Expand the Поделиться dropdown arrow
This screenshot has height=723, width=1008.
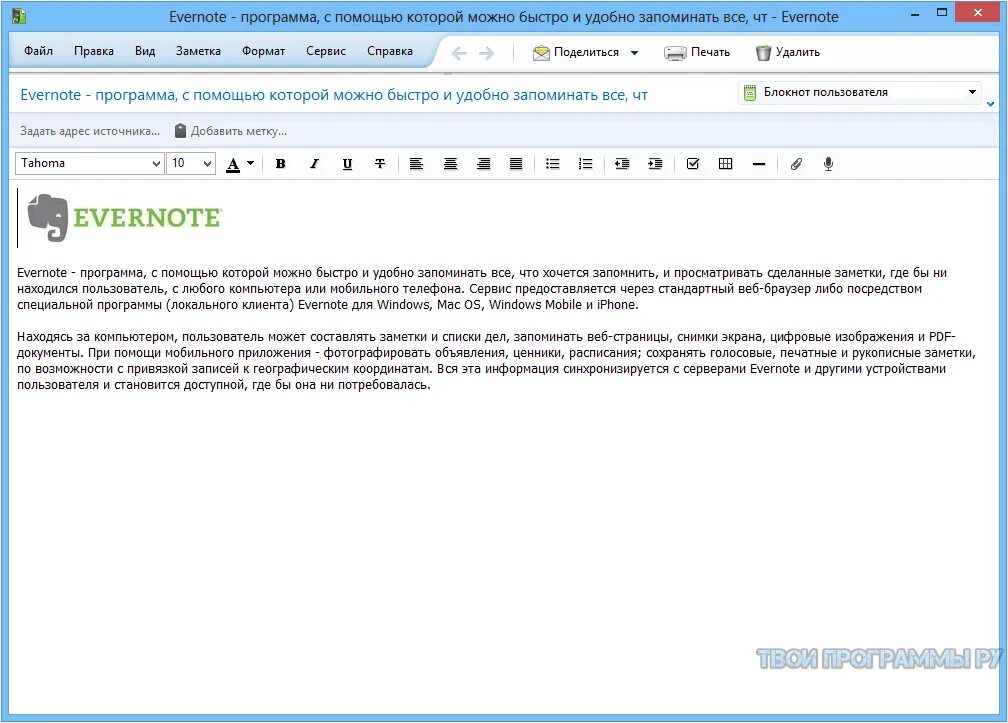(x=634, y=53)
